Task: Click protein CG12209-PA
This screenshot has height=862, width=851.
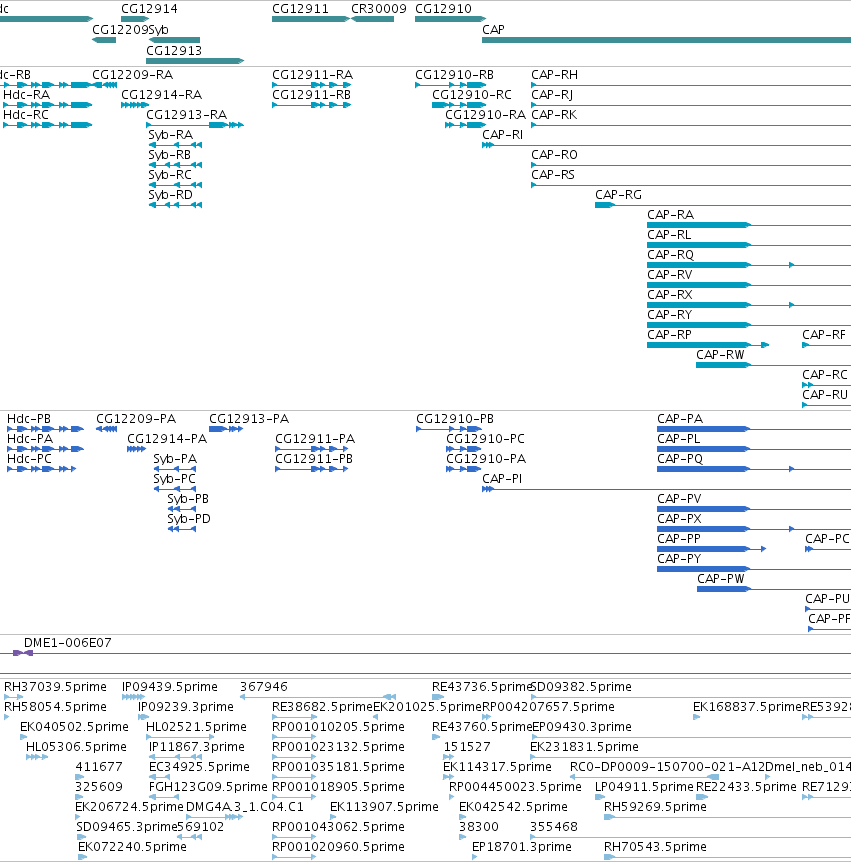Action: pos(107,429)
